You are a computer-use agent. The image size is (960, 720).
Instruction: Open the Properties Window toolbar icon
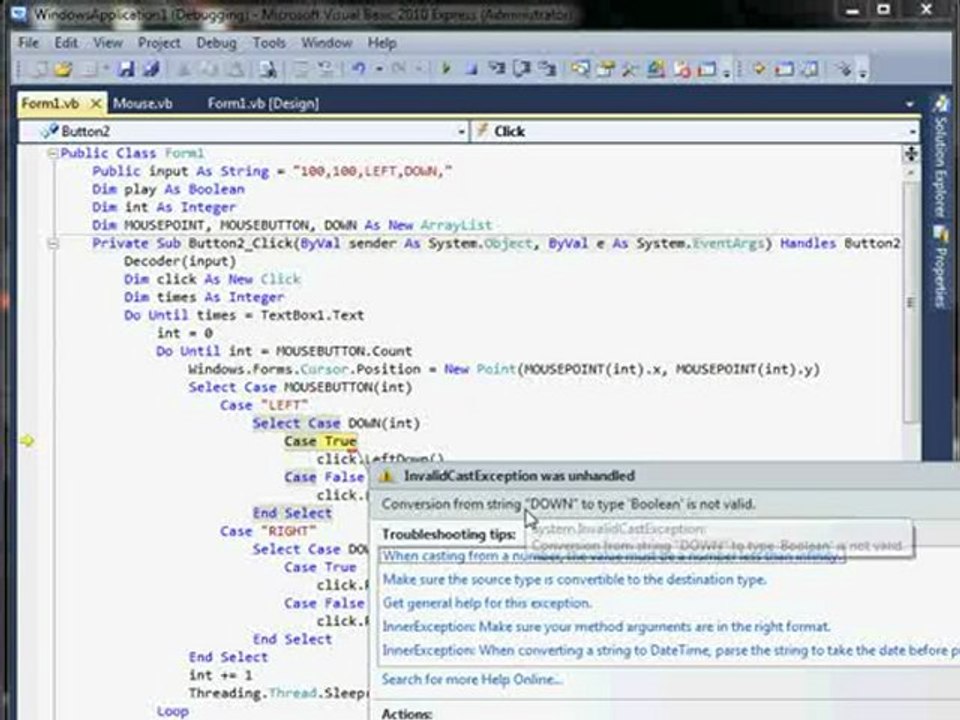606,69
